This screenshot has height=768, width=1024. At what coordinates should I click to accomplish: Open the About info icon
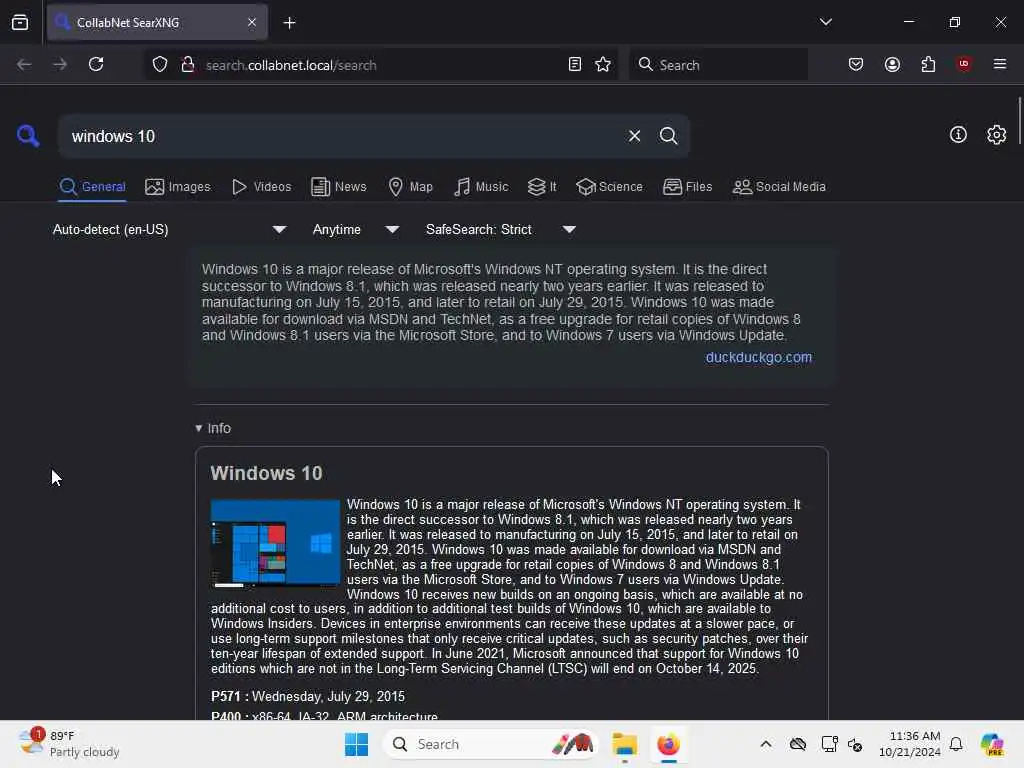[x=957, y=135]
